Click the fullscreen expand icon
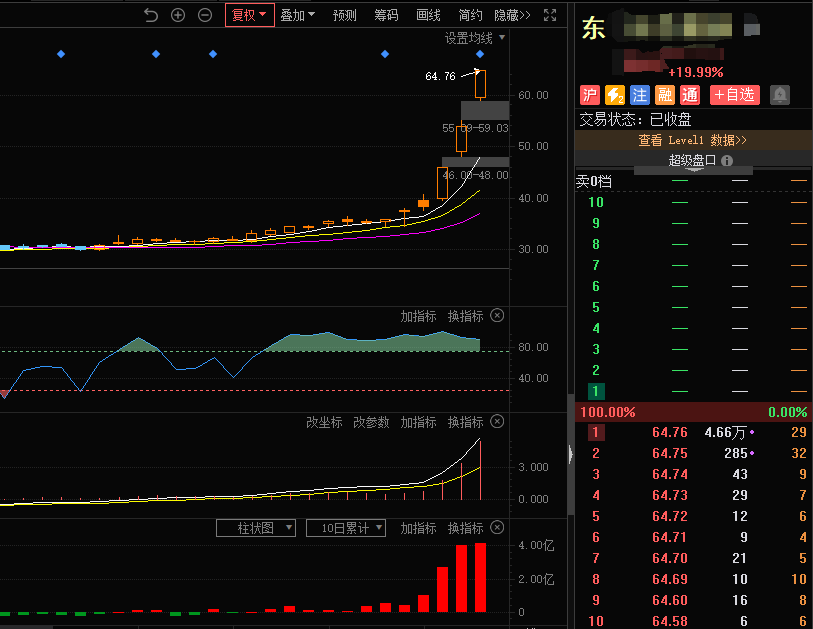Screen dimensions: 813x629 (549, 15)
